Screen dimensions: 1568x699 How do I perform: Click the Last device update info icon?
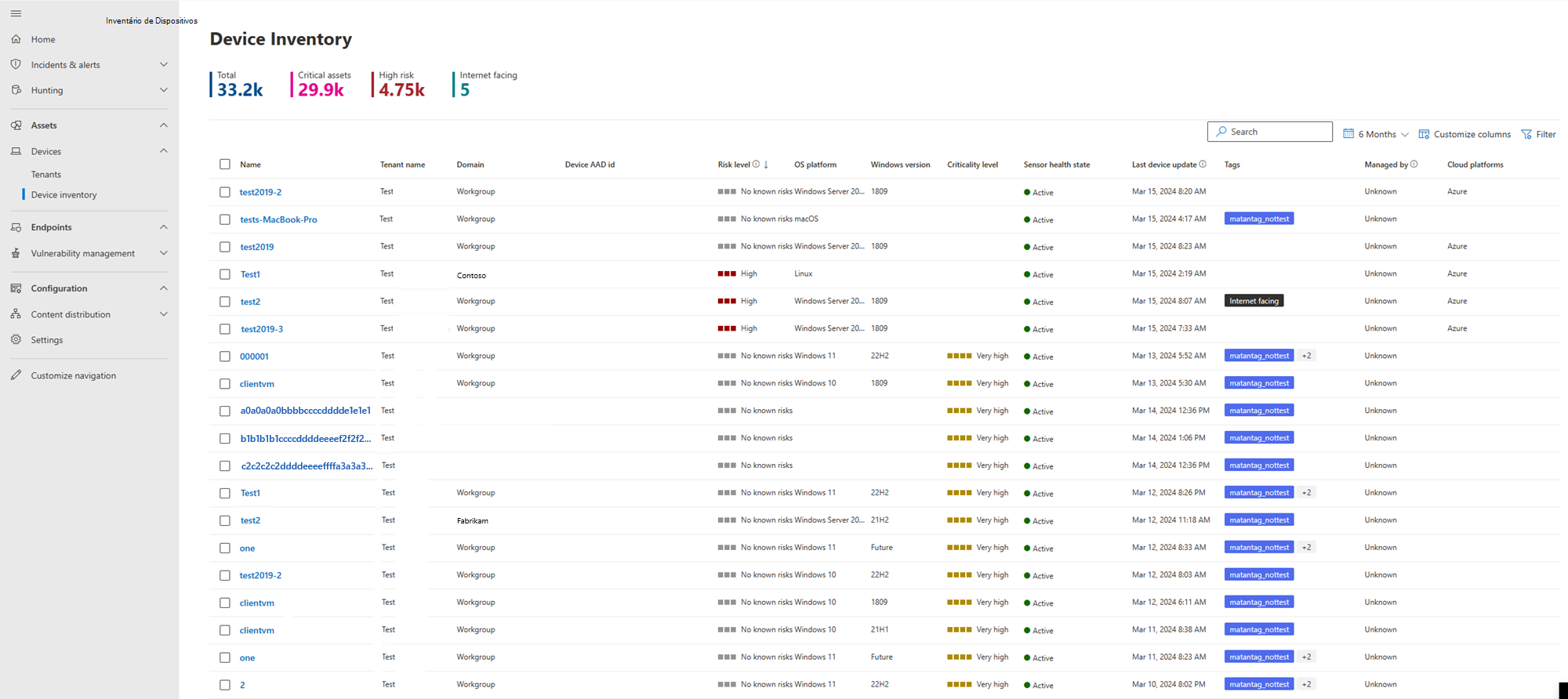(x=1203, y=165)
